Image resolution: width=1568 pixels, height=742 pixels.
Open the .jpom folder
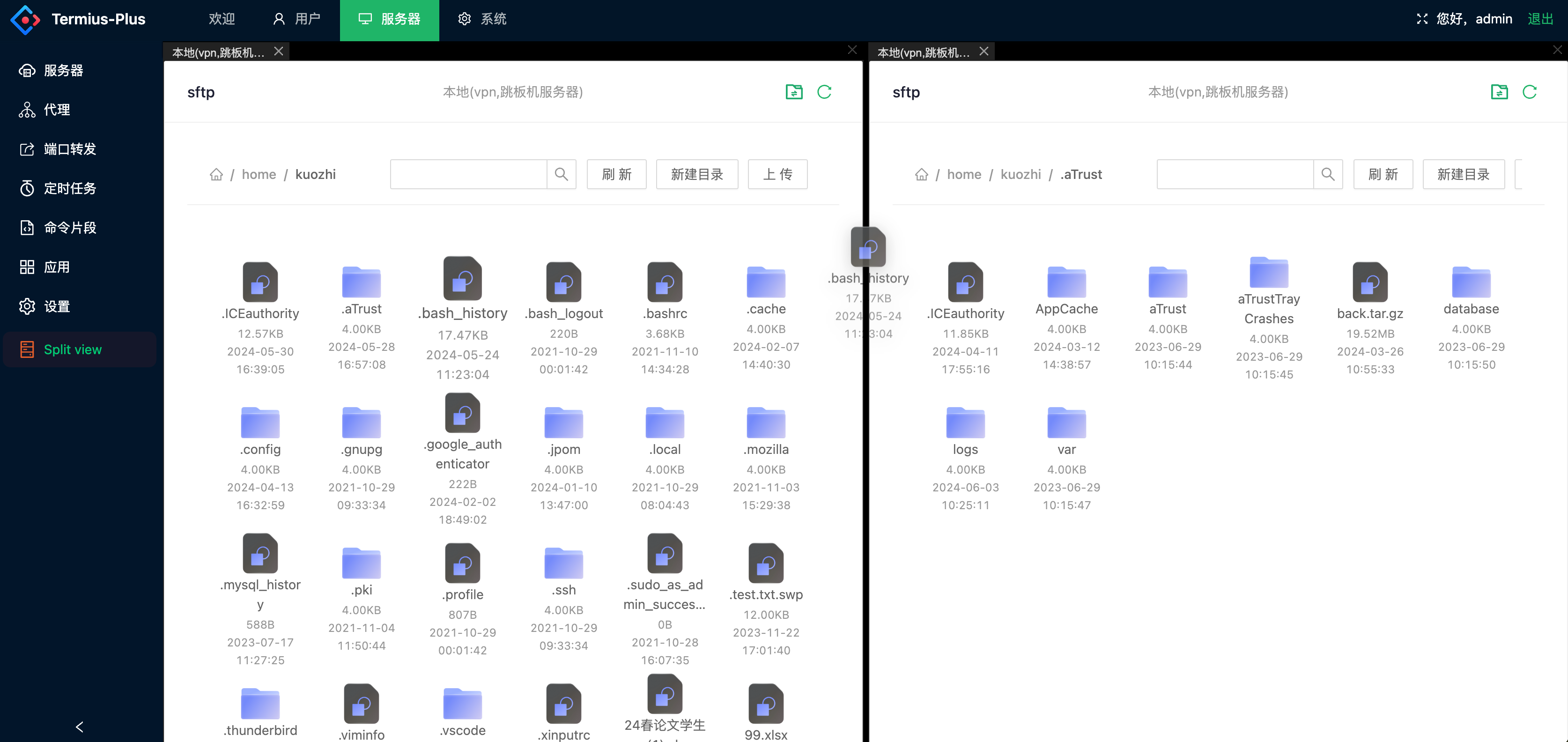(564, 423)
